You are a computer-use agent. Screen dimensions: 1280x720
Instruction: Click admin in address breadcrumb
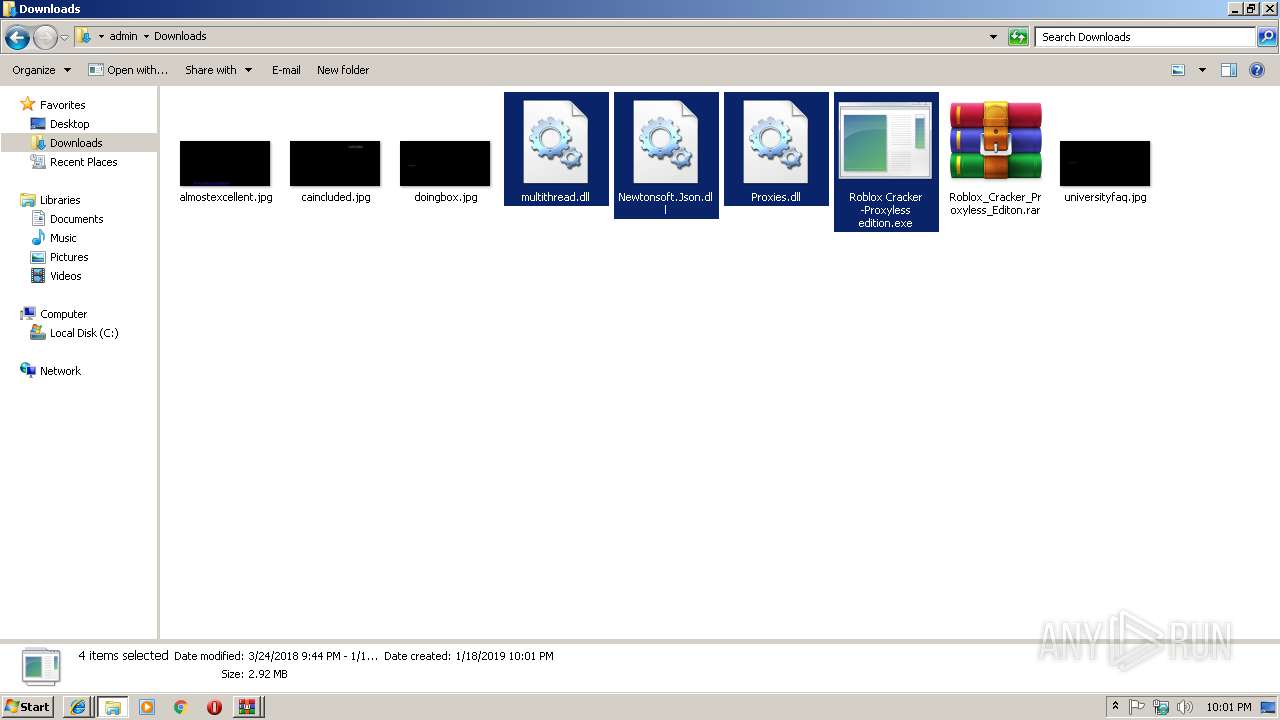click(123, 36)
